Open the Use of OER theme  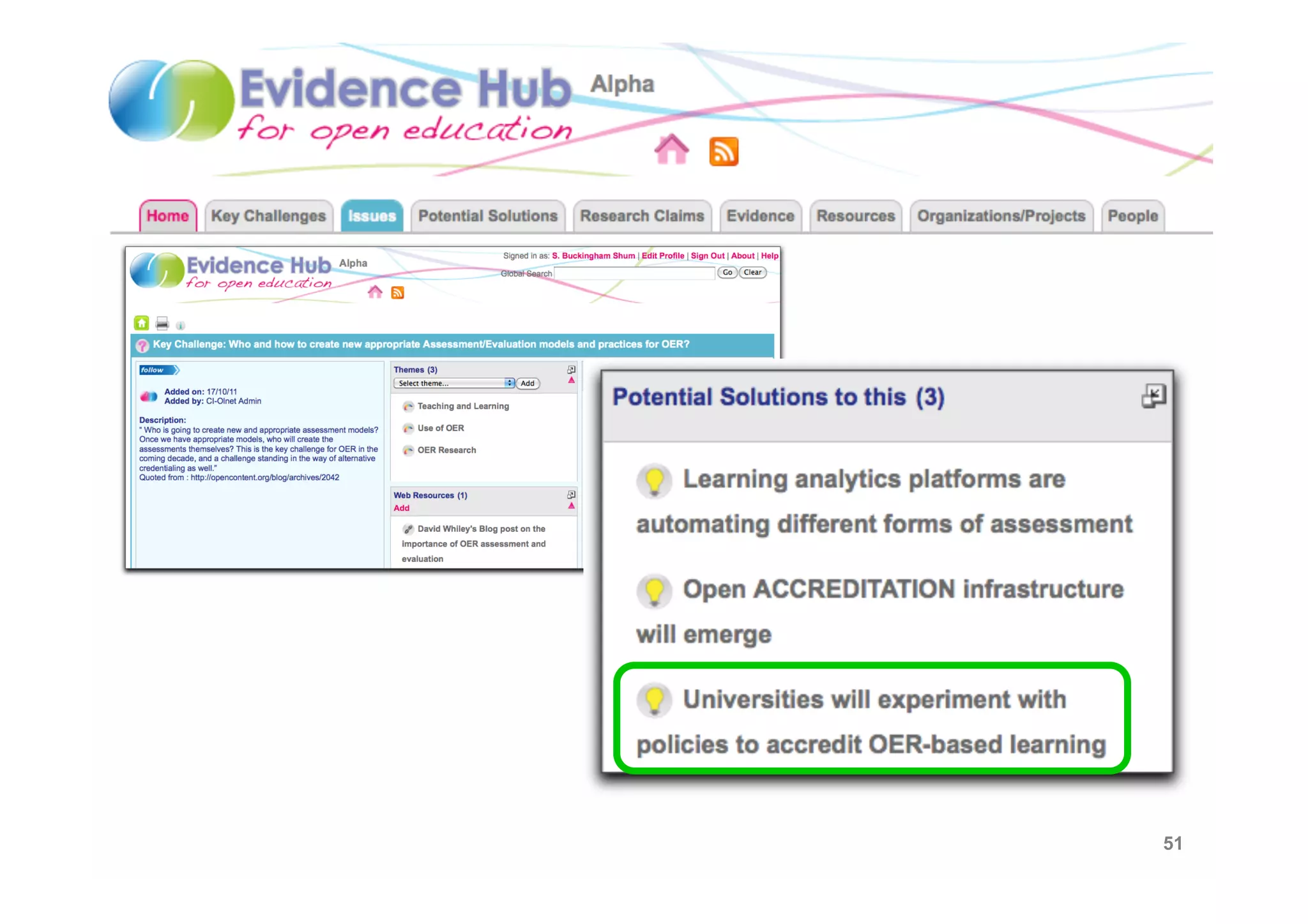point(440,428)
